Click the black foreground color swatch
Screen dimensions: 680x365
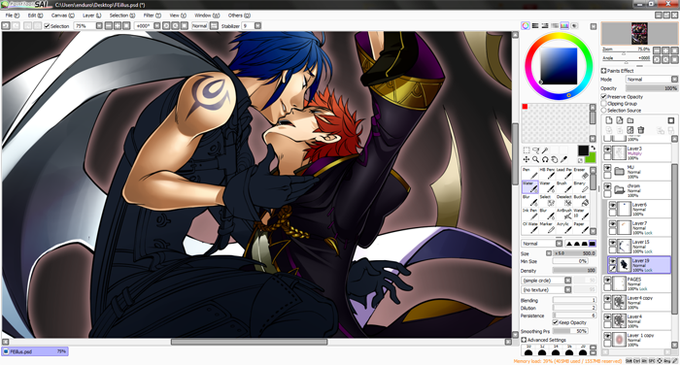pyautogui.click(x=583, y=150)
